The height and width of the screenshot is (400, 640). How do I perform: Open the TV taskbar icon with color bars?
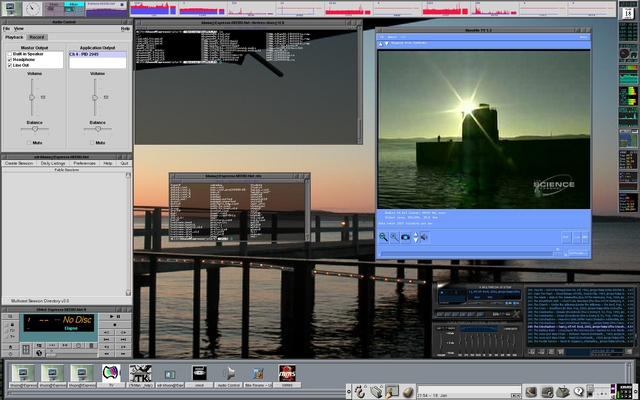pyautogui.click(x=111, y=373)
